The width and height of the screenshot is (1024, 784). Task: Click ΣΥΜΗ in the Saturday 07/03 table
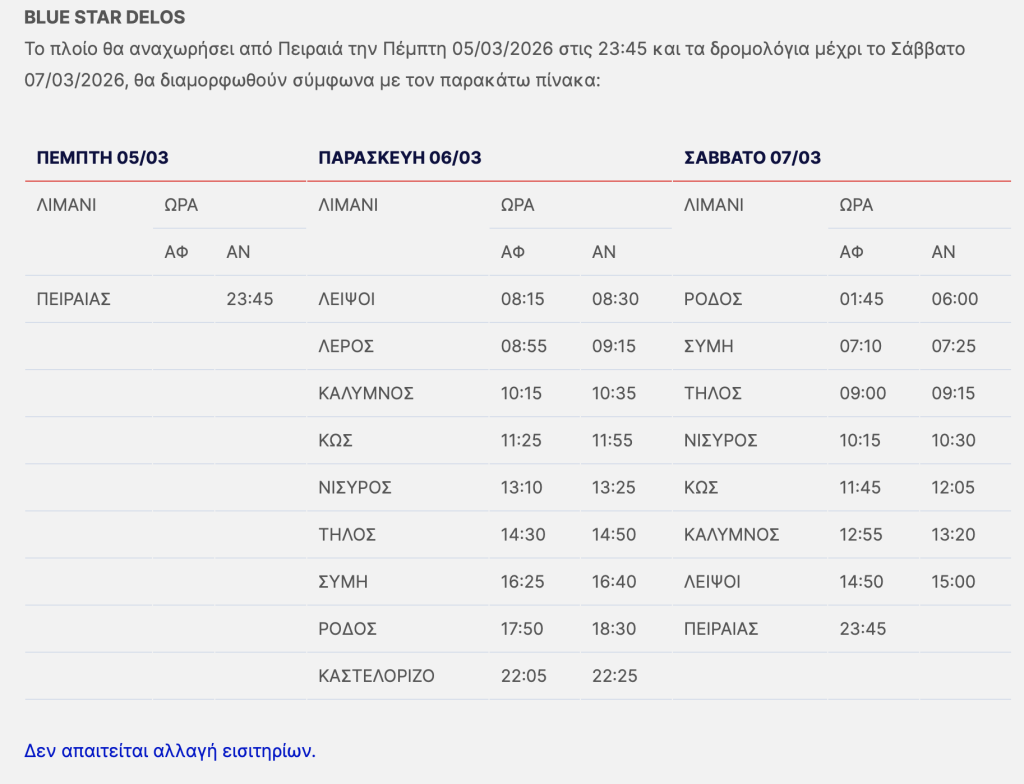[708, 346]
